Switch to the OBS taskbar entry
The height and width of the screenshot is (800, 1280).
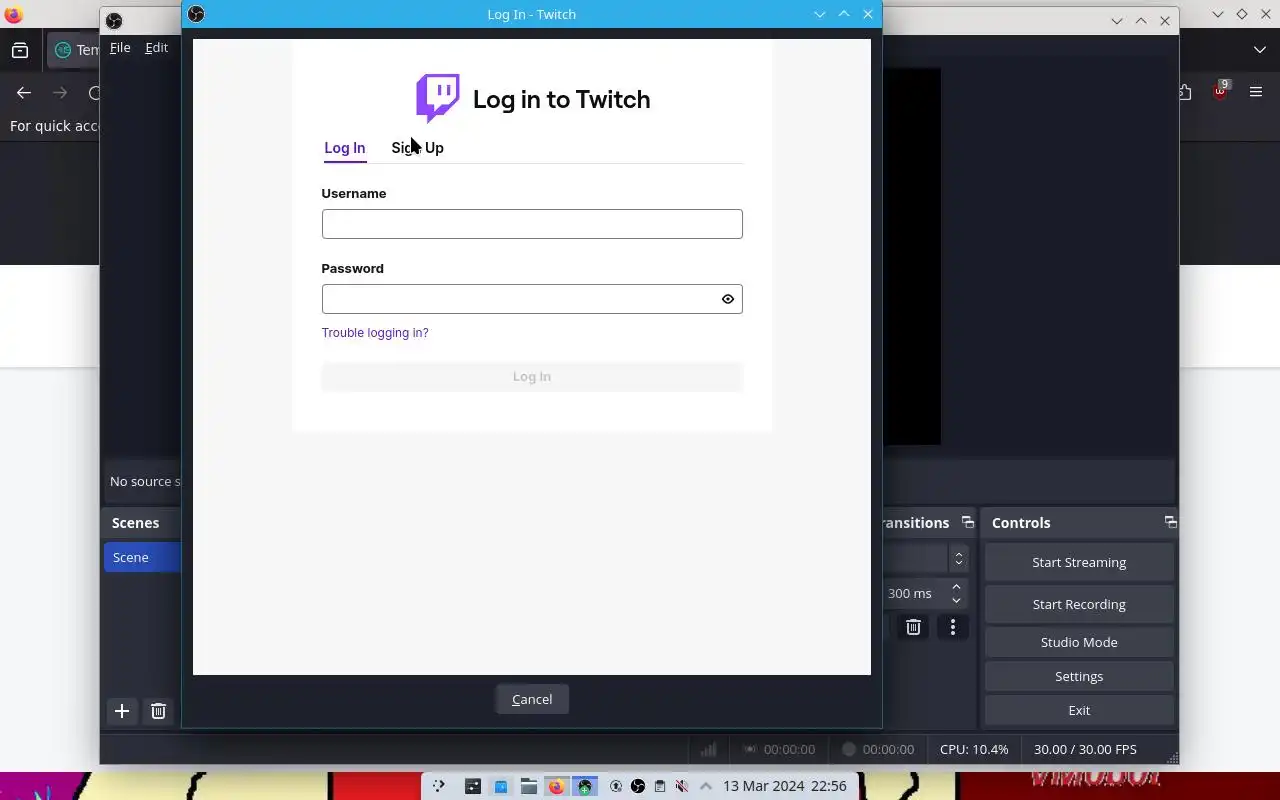click(x=584, y=786)
